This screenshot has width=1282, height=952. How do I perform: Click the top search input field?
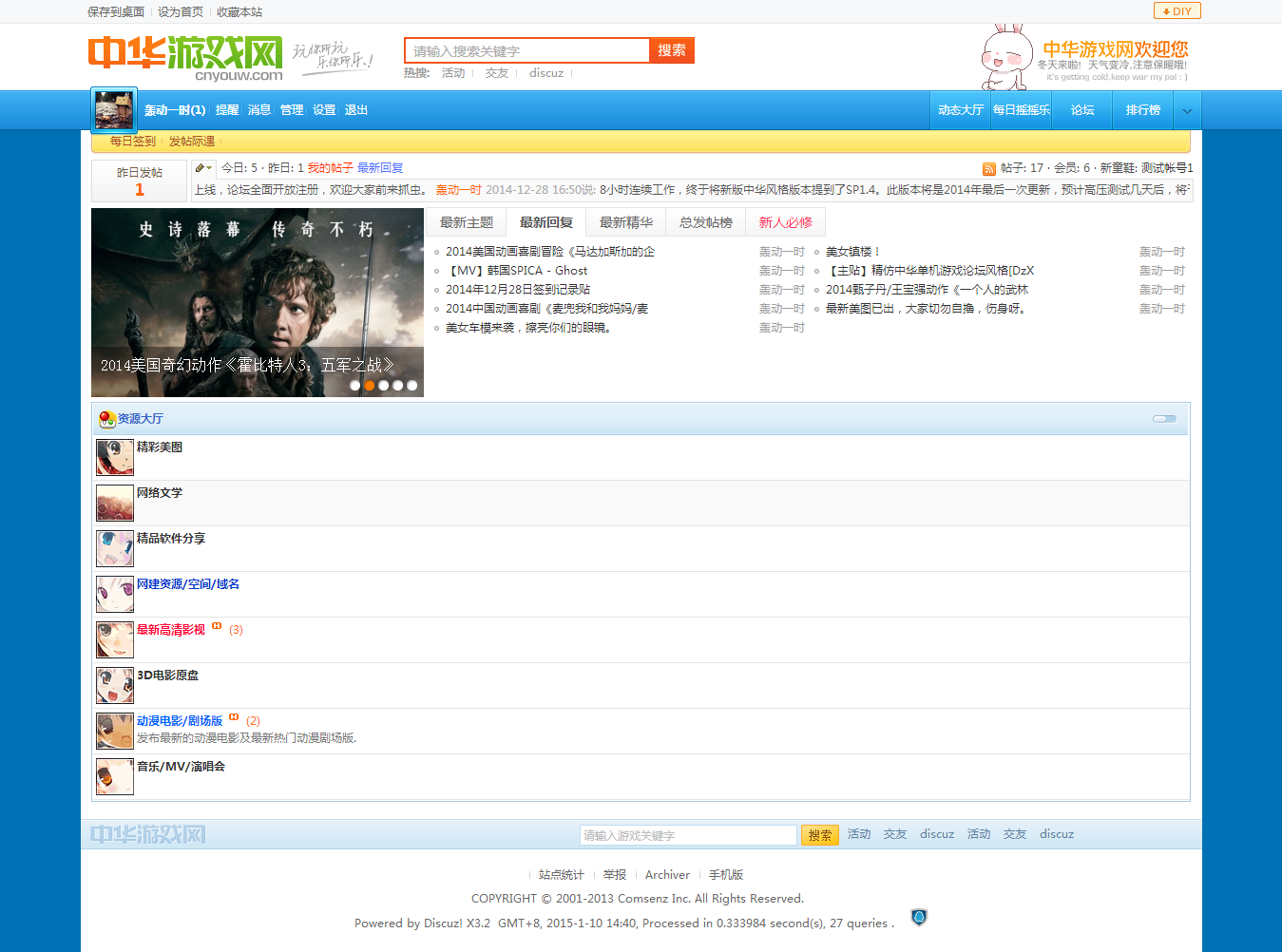pos(527,50)
